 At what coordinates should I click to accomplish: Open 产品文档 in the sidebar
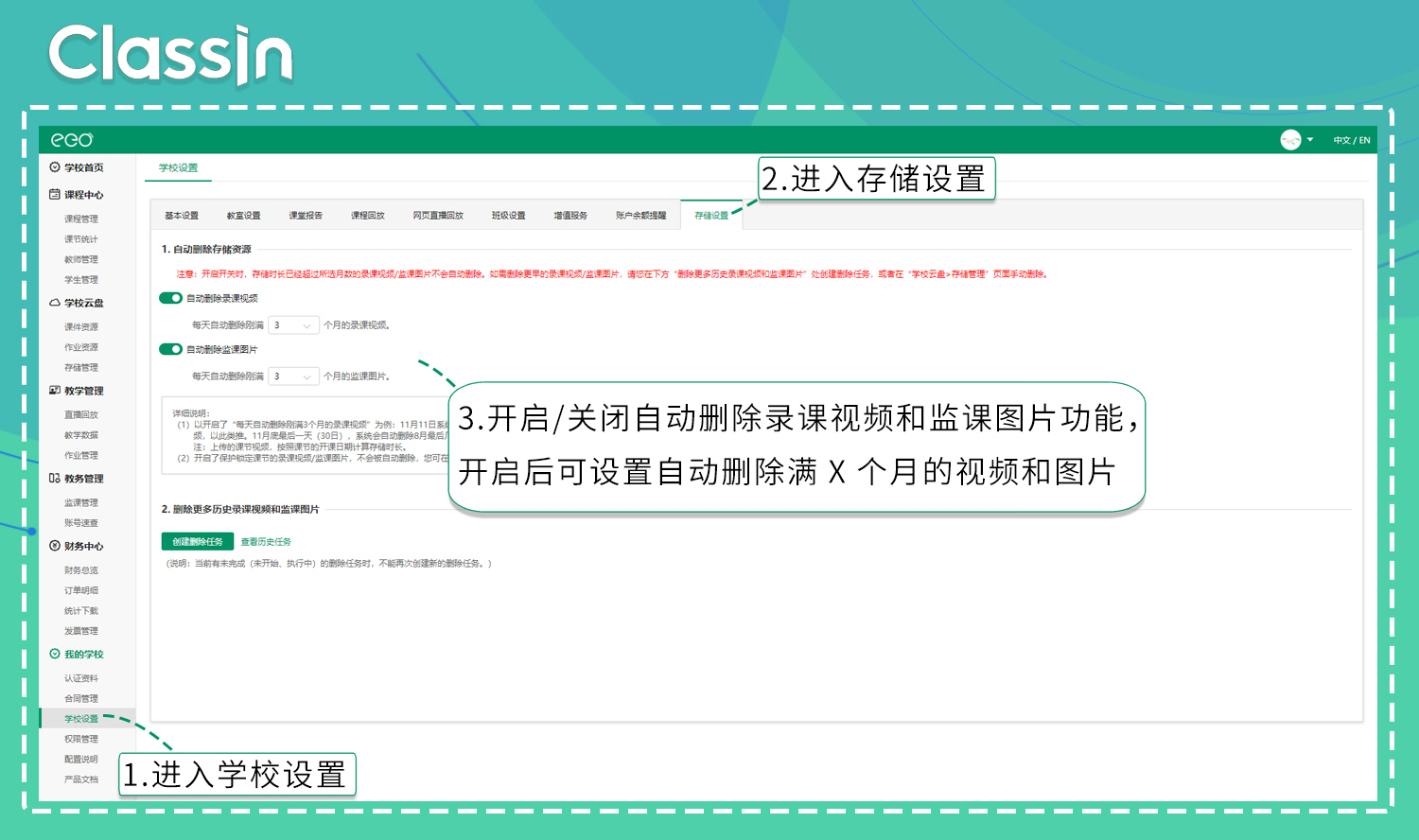point(81,779)
